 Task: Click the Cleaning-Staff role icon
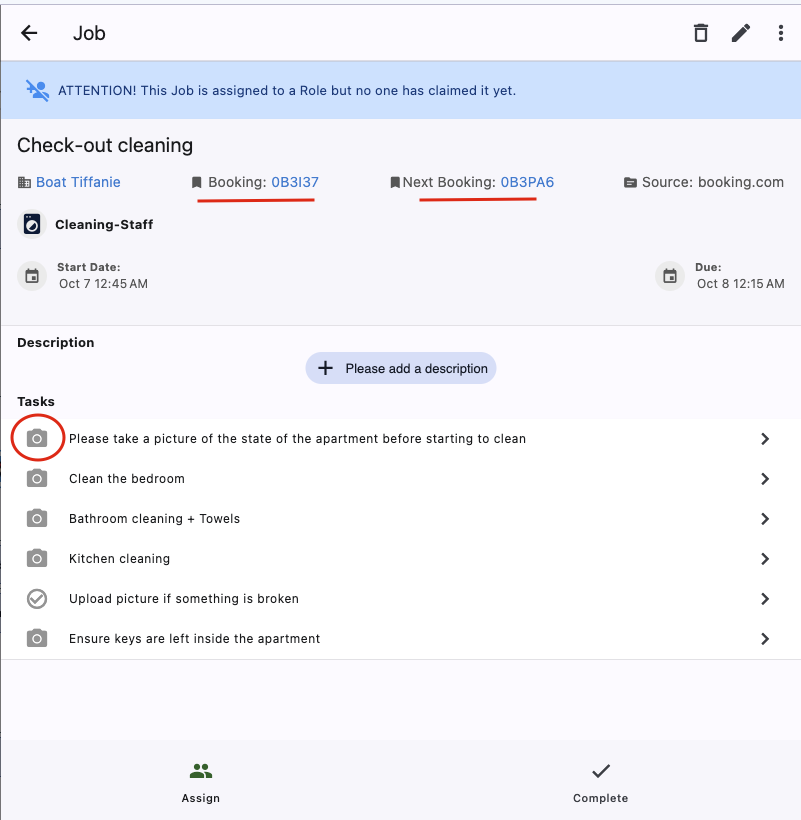(x=32, y=224)
